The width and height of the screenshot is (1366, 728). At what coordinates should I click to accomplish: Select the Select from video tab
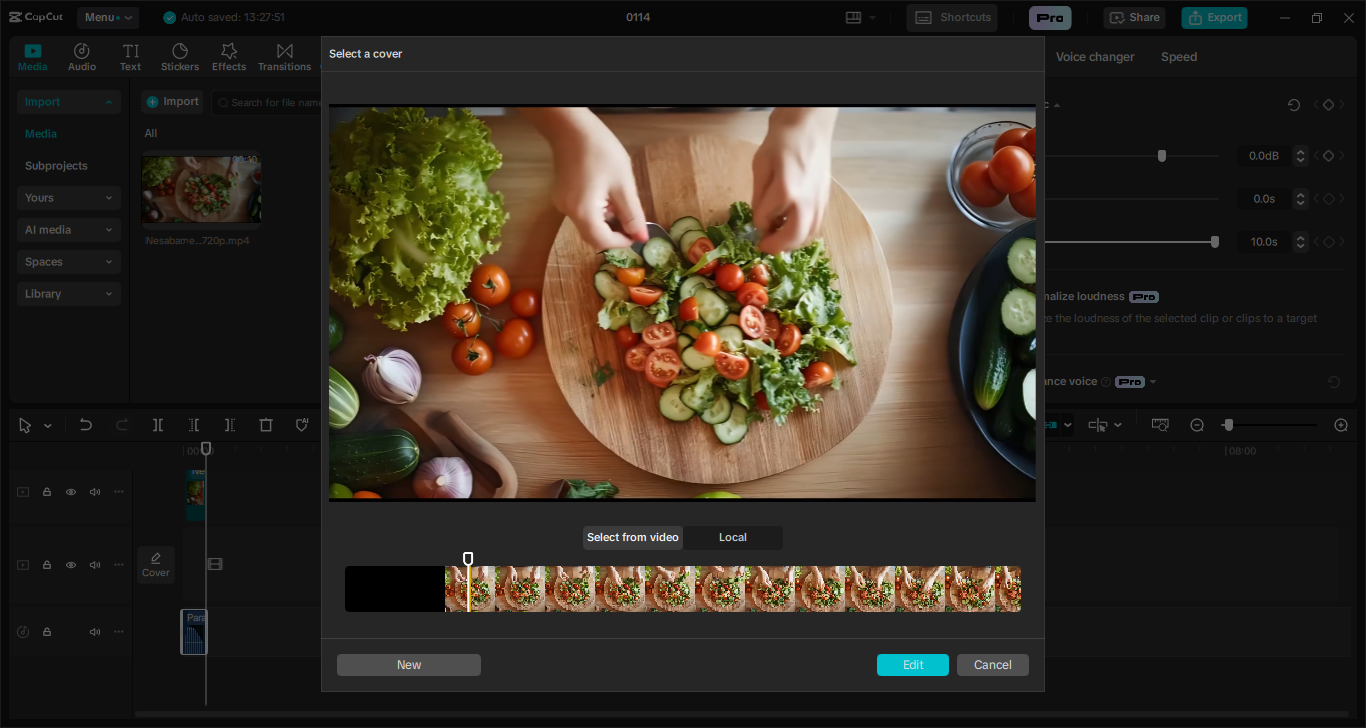pos(632,538)
